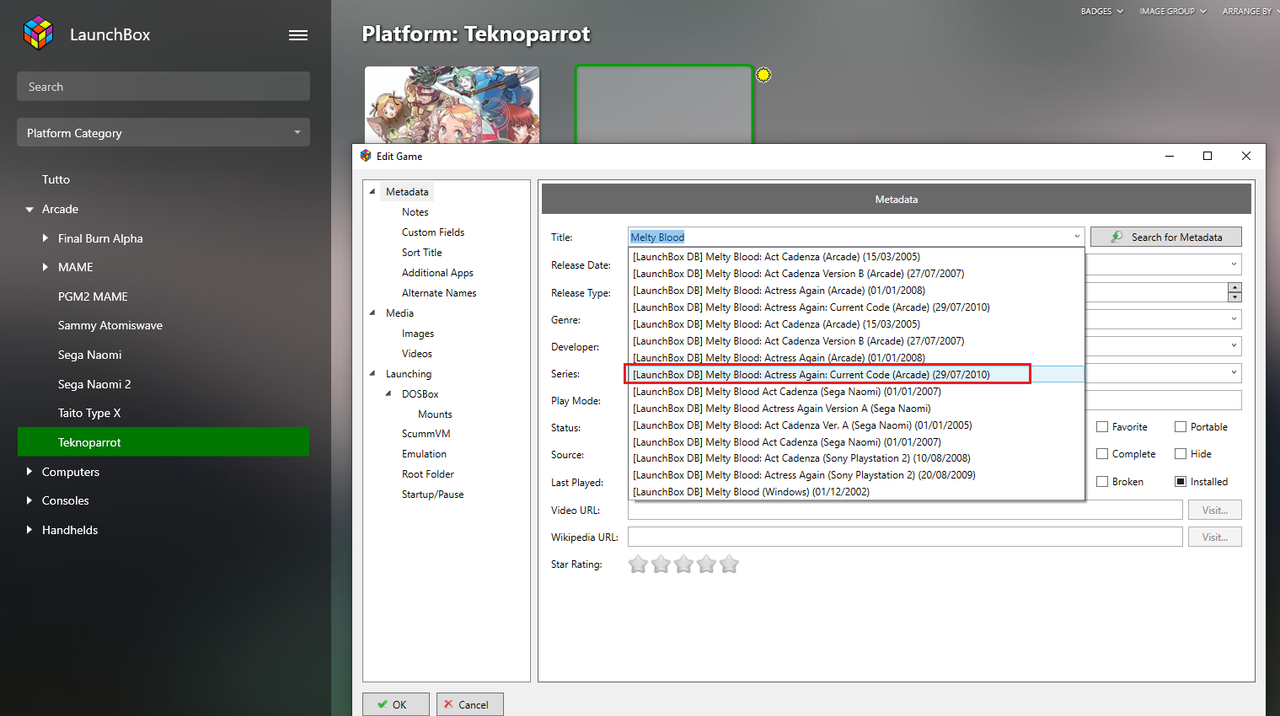Image resolution: width=1280 pixels, height=716 pixels.
Task: Select the blank green-bordered game tile
Action: pyautogui.click(x=664, y=105)
